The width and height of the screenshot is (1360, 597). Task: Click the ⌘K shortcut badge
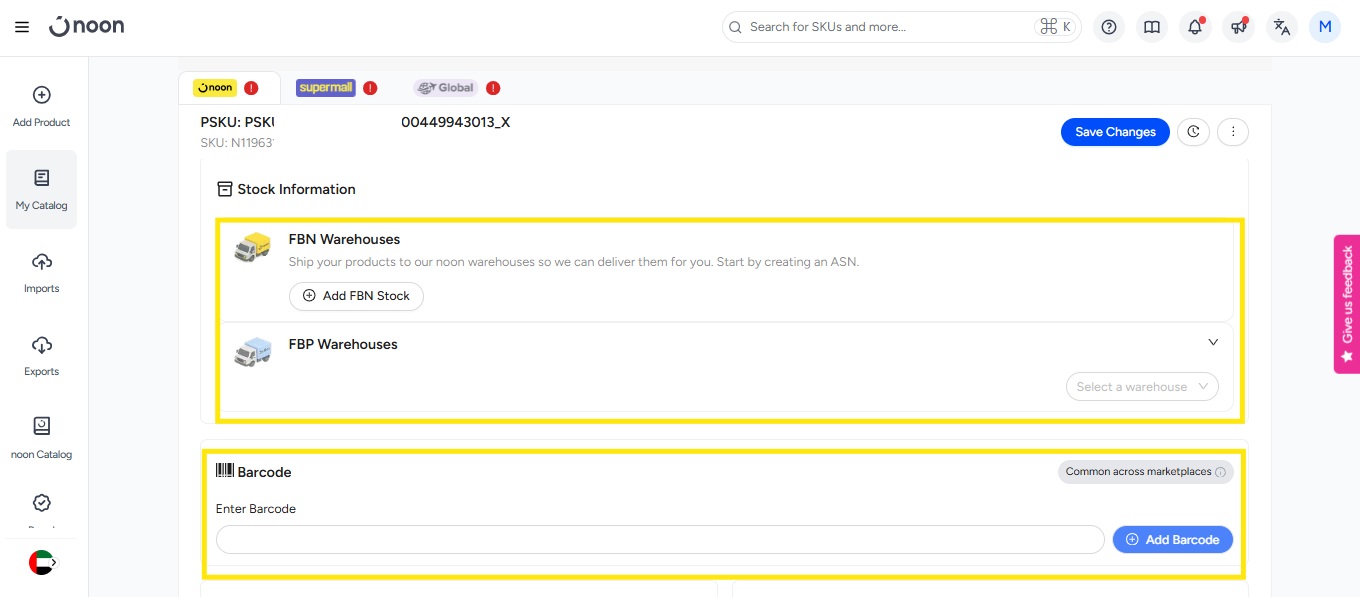(x=1056, y=27)
